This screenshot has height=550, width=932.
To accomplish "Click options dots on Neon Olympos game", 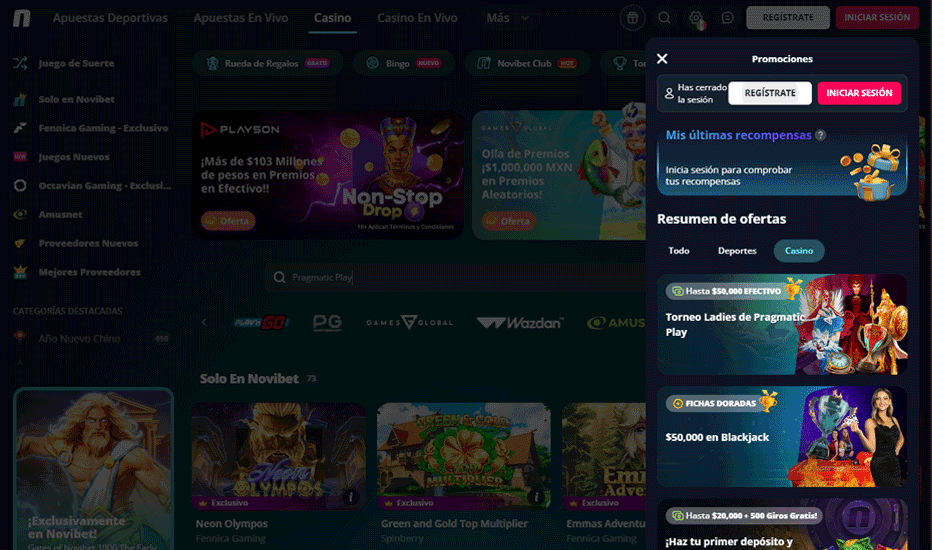I will tap(350, 496).
